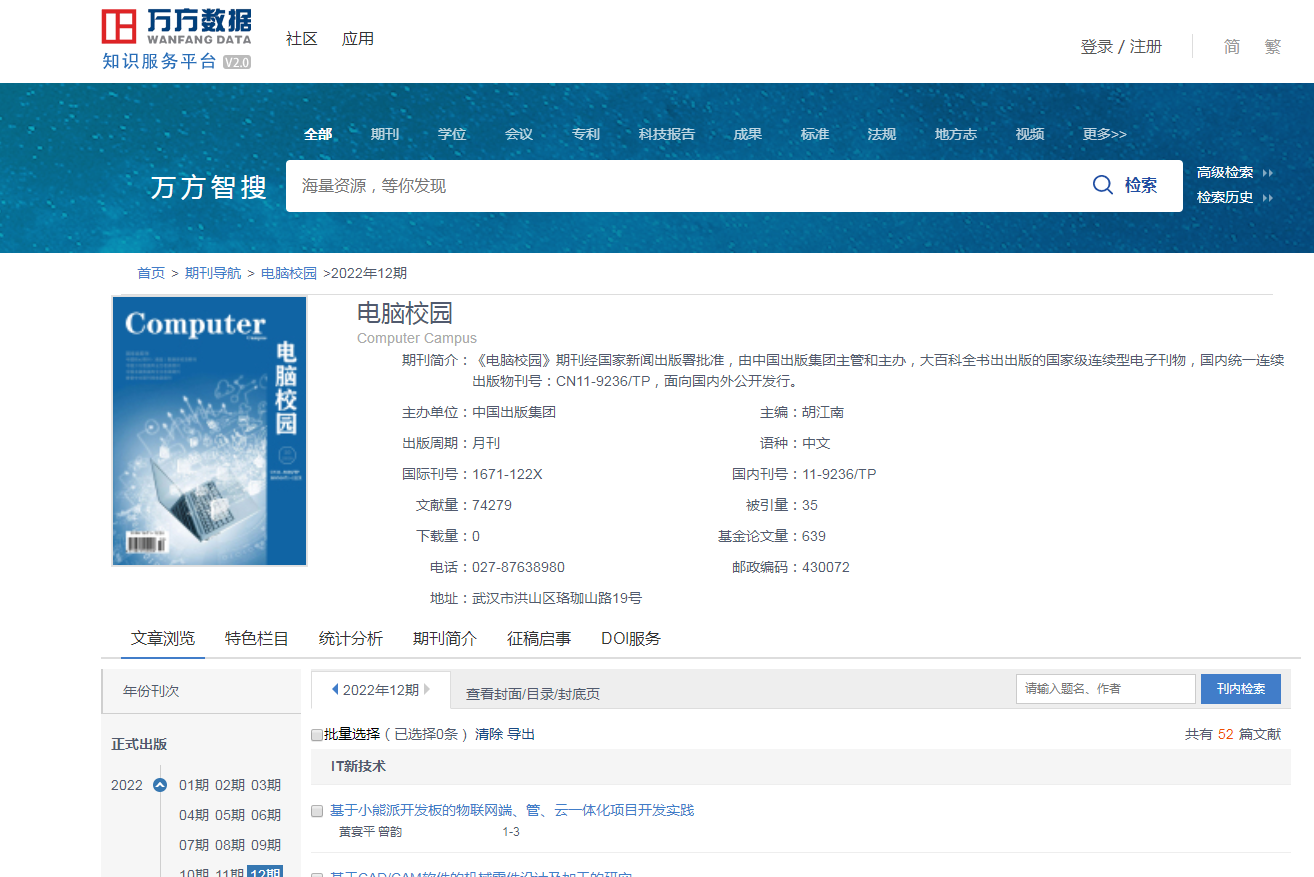Click arrows next to 高级检索
The height and width of the screenshot is (877, 1314).
point(1268,173)
